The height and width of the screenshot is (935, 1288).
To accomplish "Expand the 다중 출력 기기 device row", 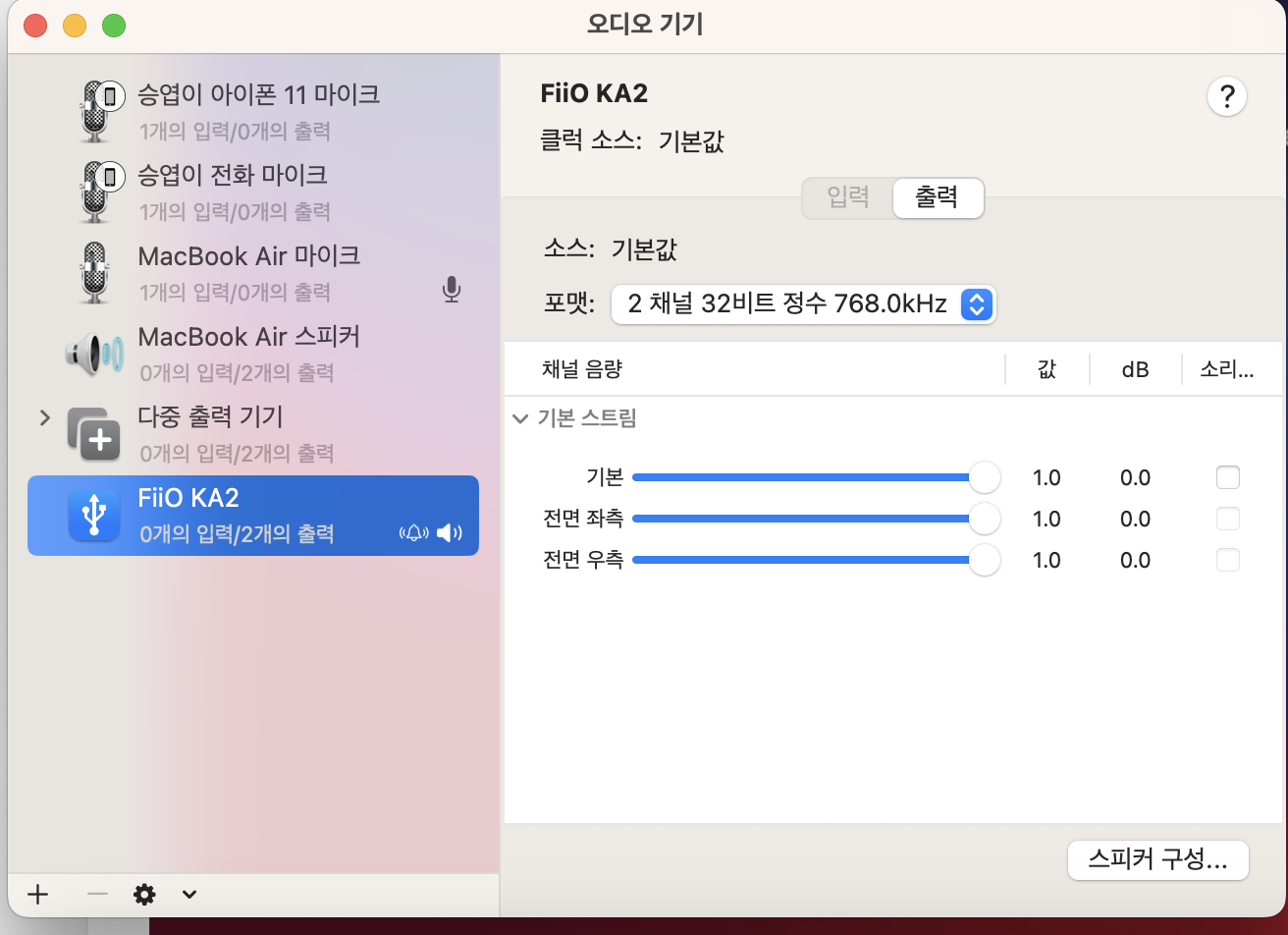I will click(44, 417).
